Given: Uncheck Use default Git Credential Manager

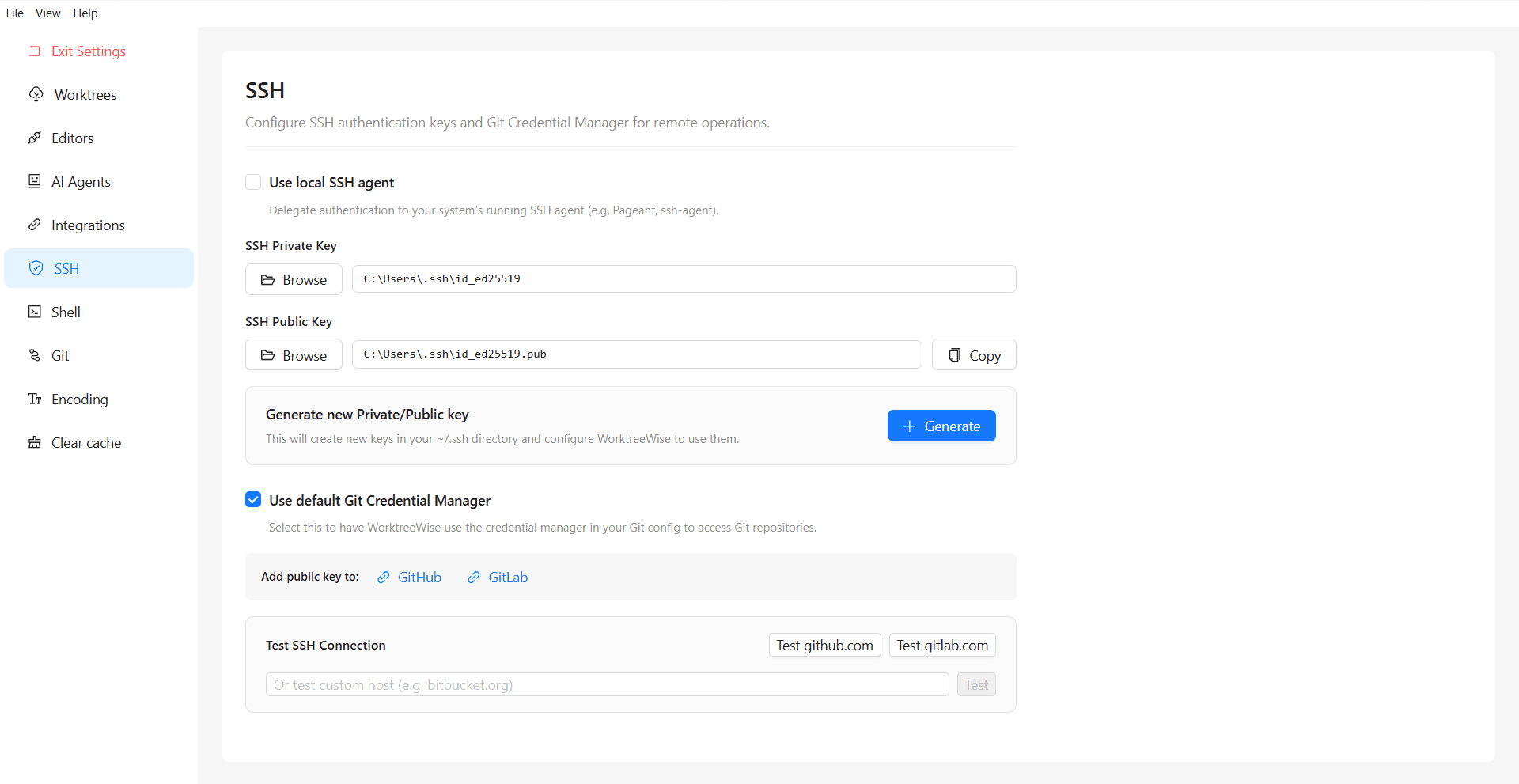Looking at the screenshot, I should 253,499.
